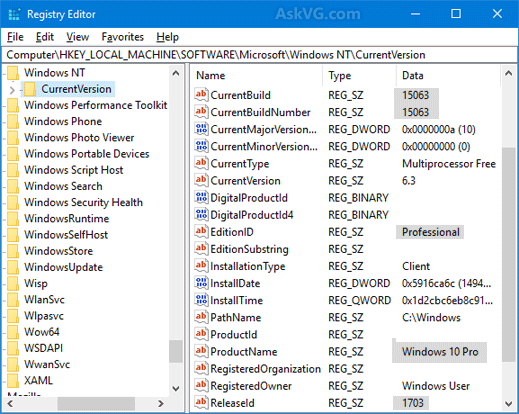Click the 'Multiprocessor Free' data value
This screenshot has height=414, width=519.
[449, 164]
